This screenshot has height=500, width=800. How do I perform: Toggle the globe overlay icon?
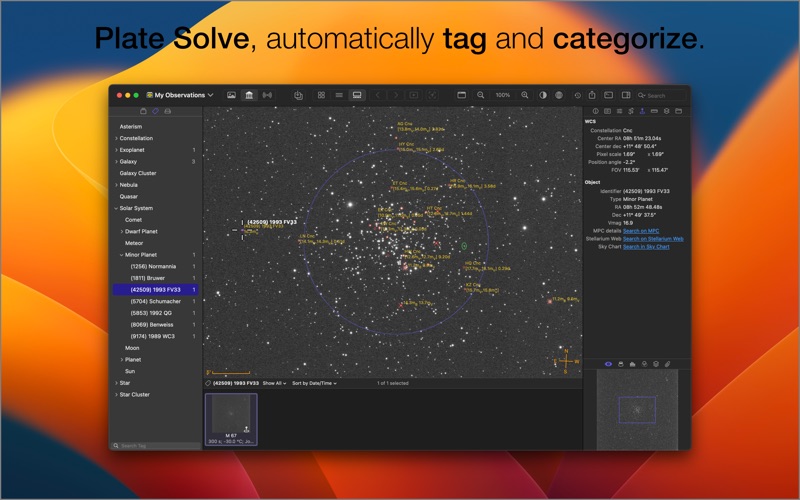click(x=559, y=95)
